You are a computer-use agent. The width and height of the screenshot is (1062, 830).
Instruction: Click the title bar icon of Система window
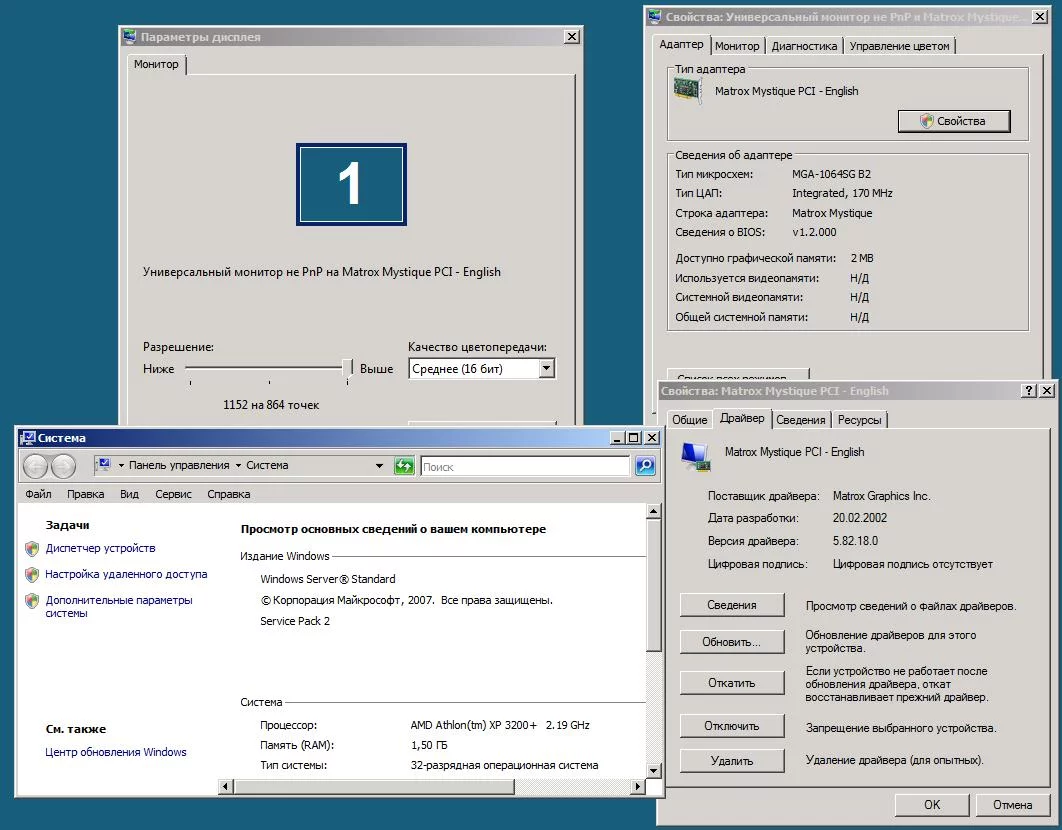pos(28,438)
